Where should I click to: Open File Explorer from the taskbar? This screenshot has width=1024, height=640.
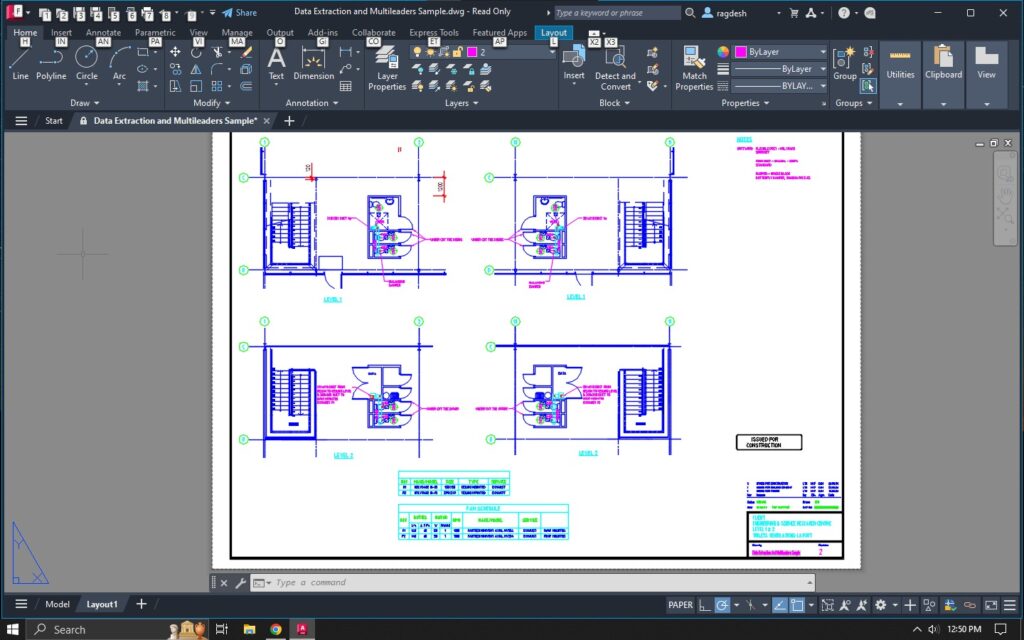coord(249,629)
